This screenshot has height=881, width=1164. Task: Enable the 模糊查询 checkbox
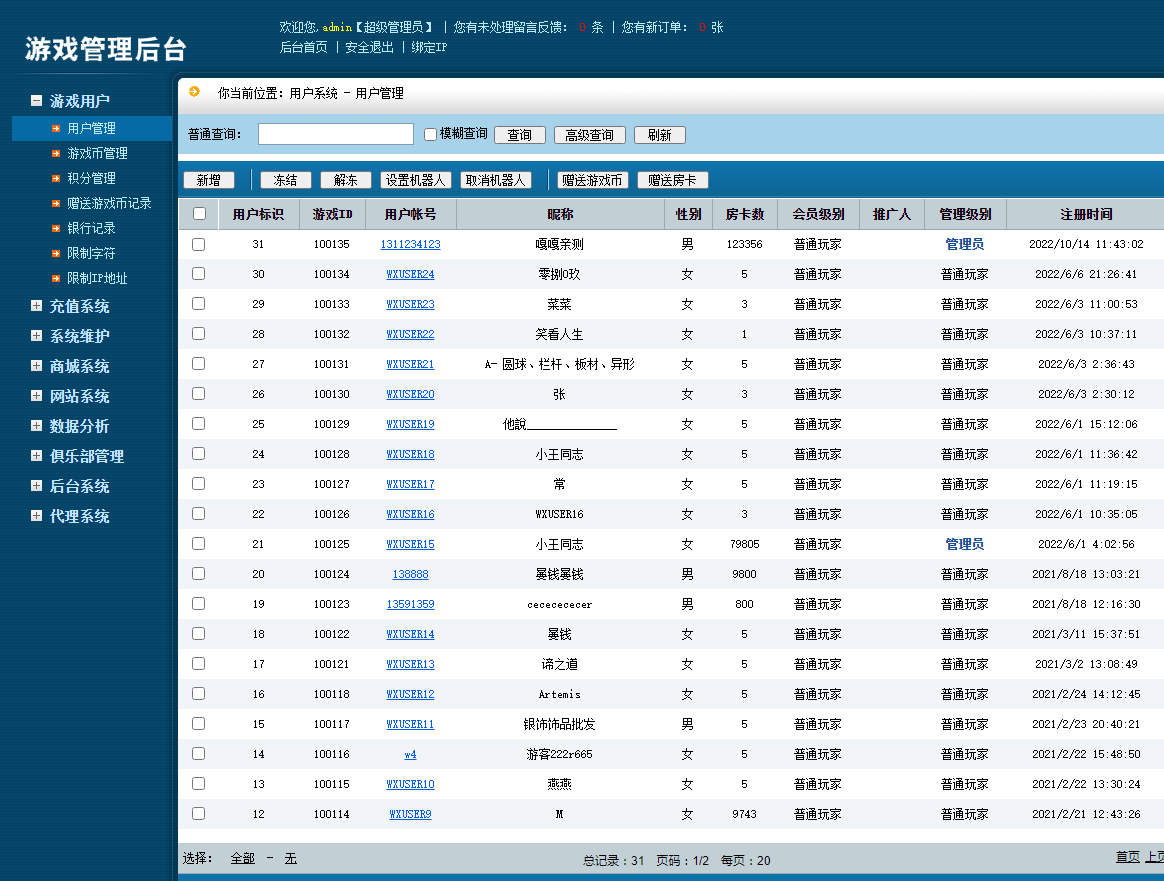430,134
